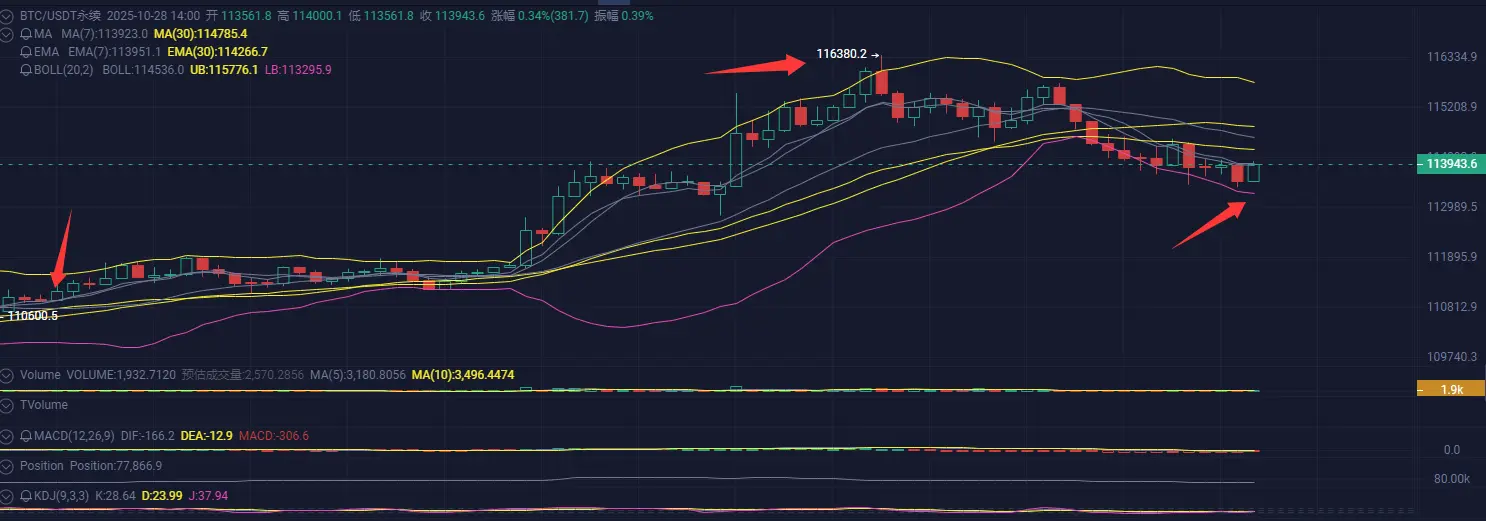Open the MA indicator label
Screen dimensions: 1486x521
[x=43, y=35]
